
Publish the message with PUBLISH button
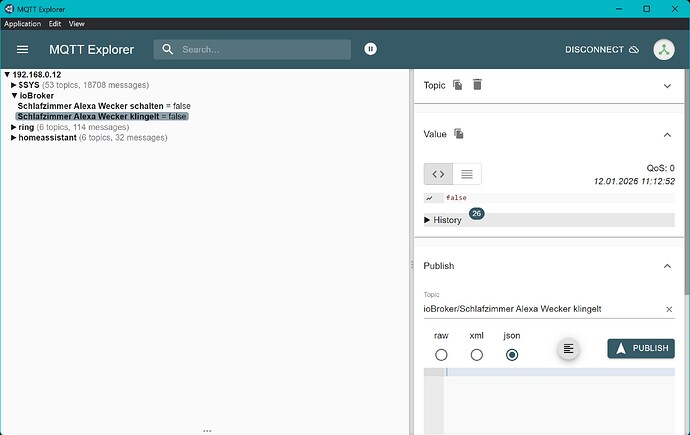pos(641,348)
